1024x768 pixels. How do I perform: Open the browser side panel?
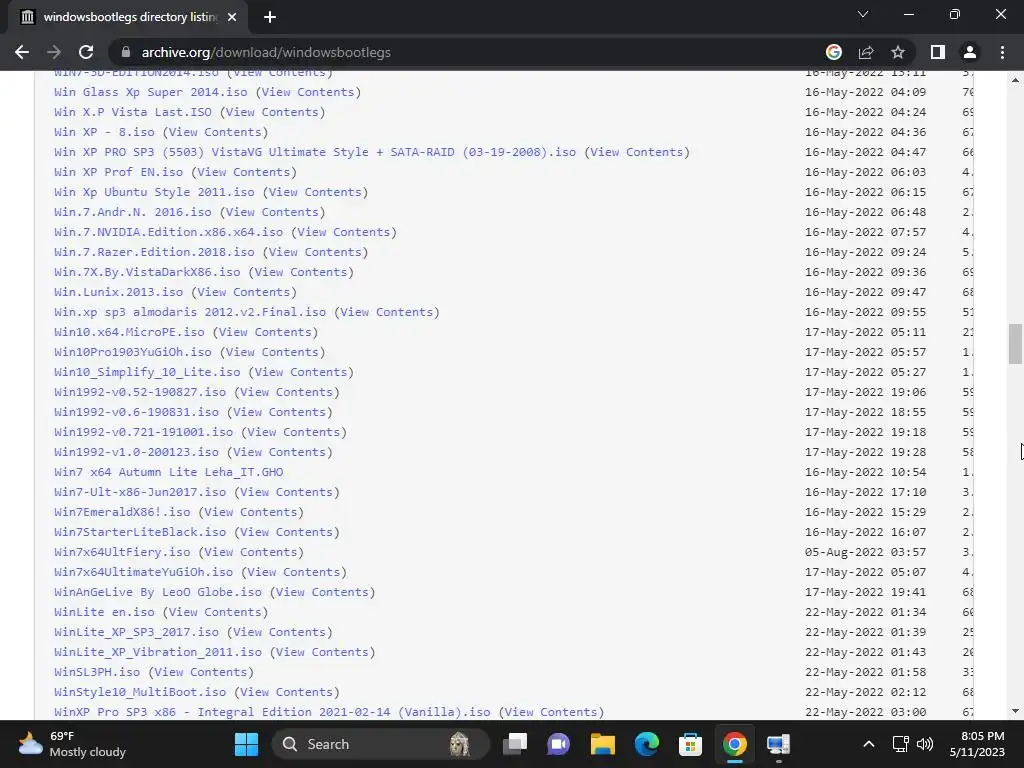938,52
